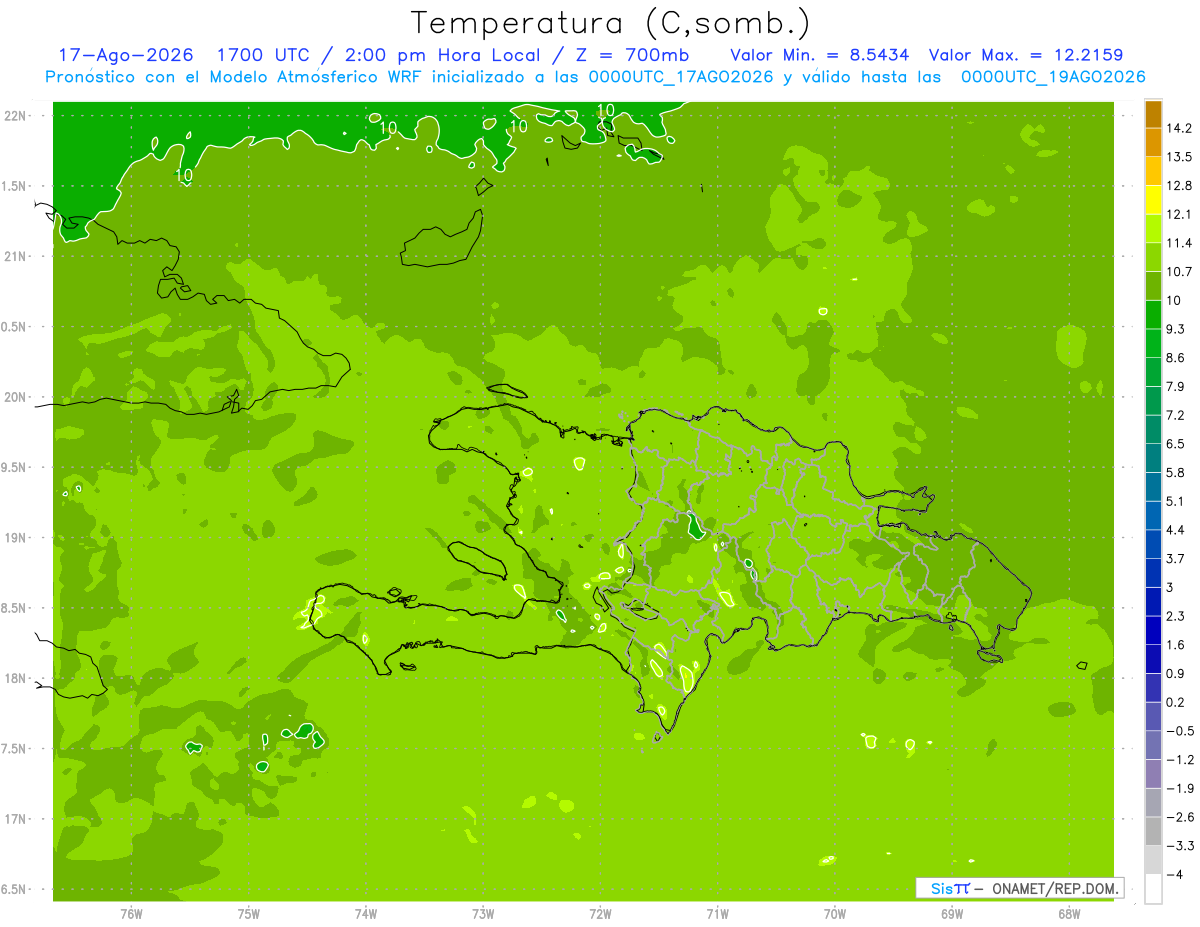
Task: Click the 69W longitude axis label
Action: click(x=952, y=914)
